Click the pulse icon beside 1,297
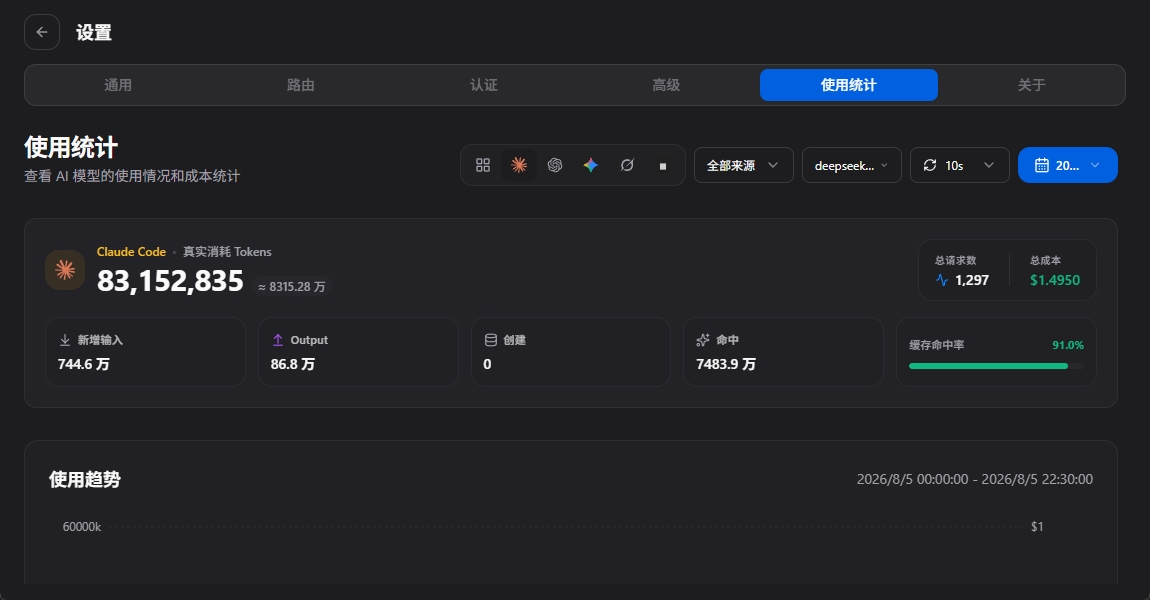 coord(942,280)
